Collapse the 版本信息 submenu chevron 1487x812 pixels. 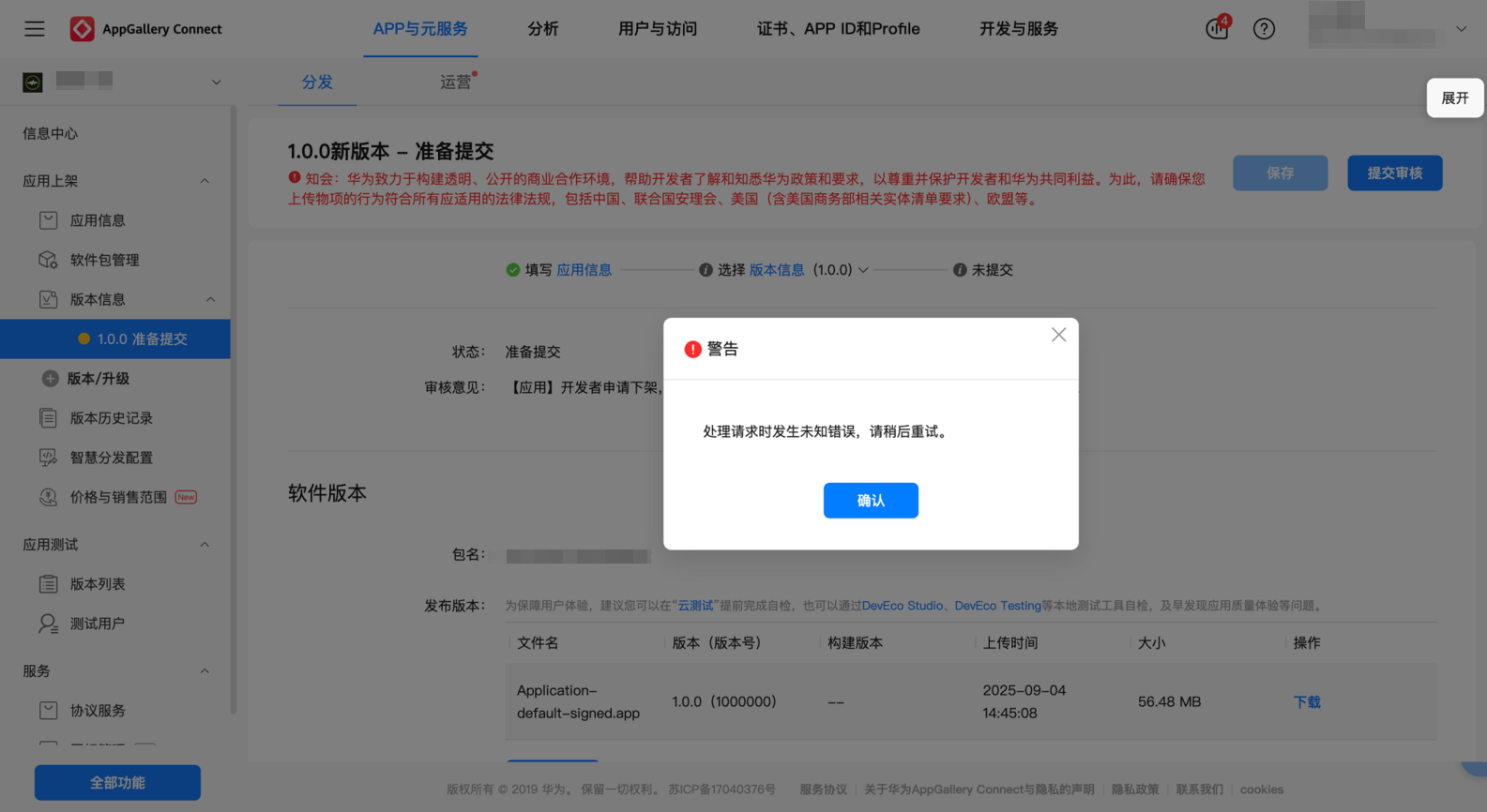[x=210, y=300]
